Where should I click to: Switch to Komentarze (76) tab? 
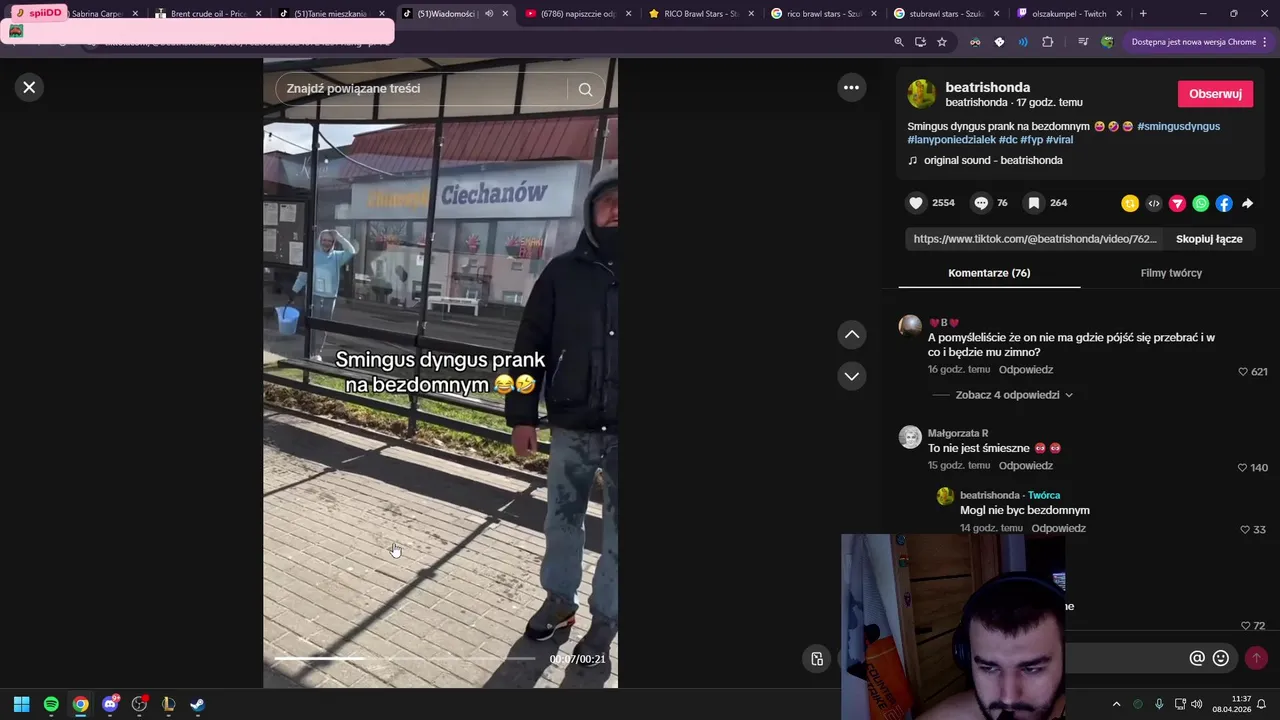(989, 273)
